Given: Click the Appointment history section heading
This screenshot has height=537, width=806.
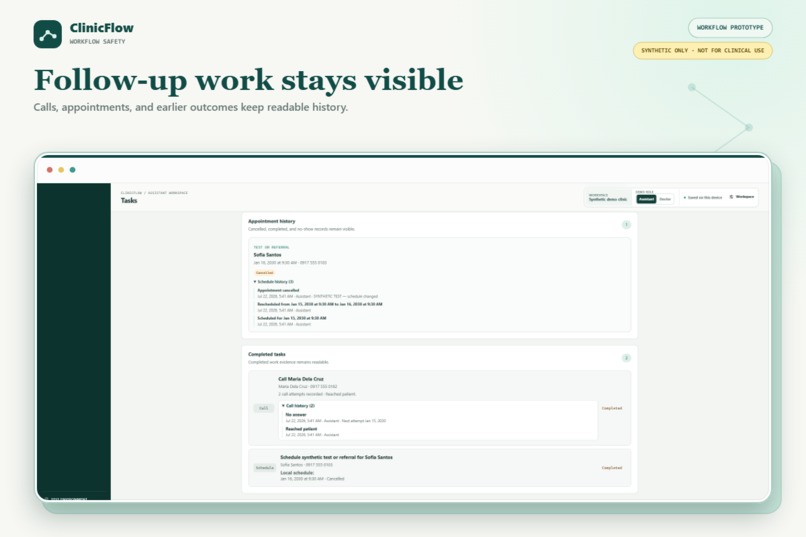Looking at the screenshot, I should (x=271, y=221).
